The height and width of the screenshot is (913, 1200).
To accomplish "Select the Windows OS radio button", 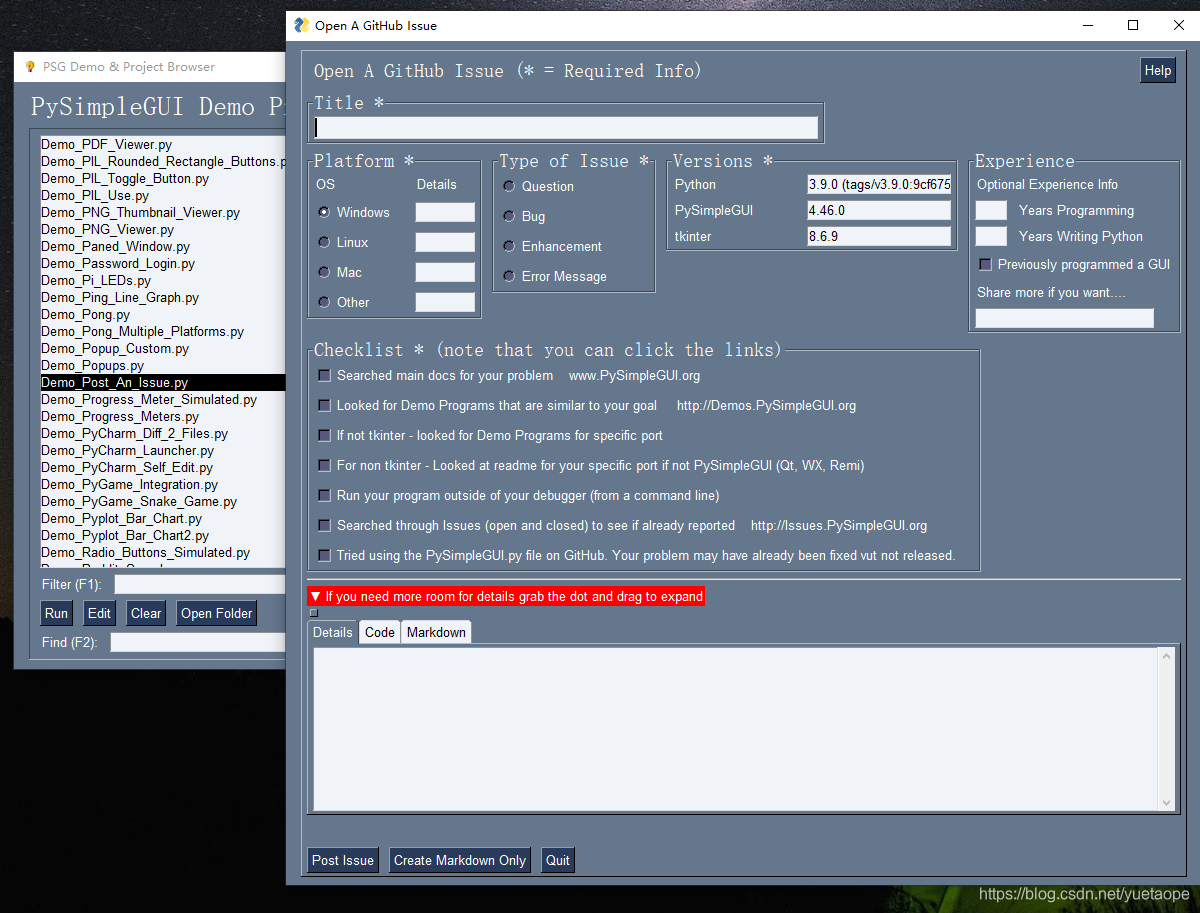I will click(x=324, y=212).
